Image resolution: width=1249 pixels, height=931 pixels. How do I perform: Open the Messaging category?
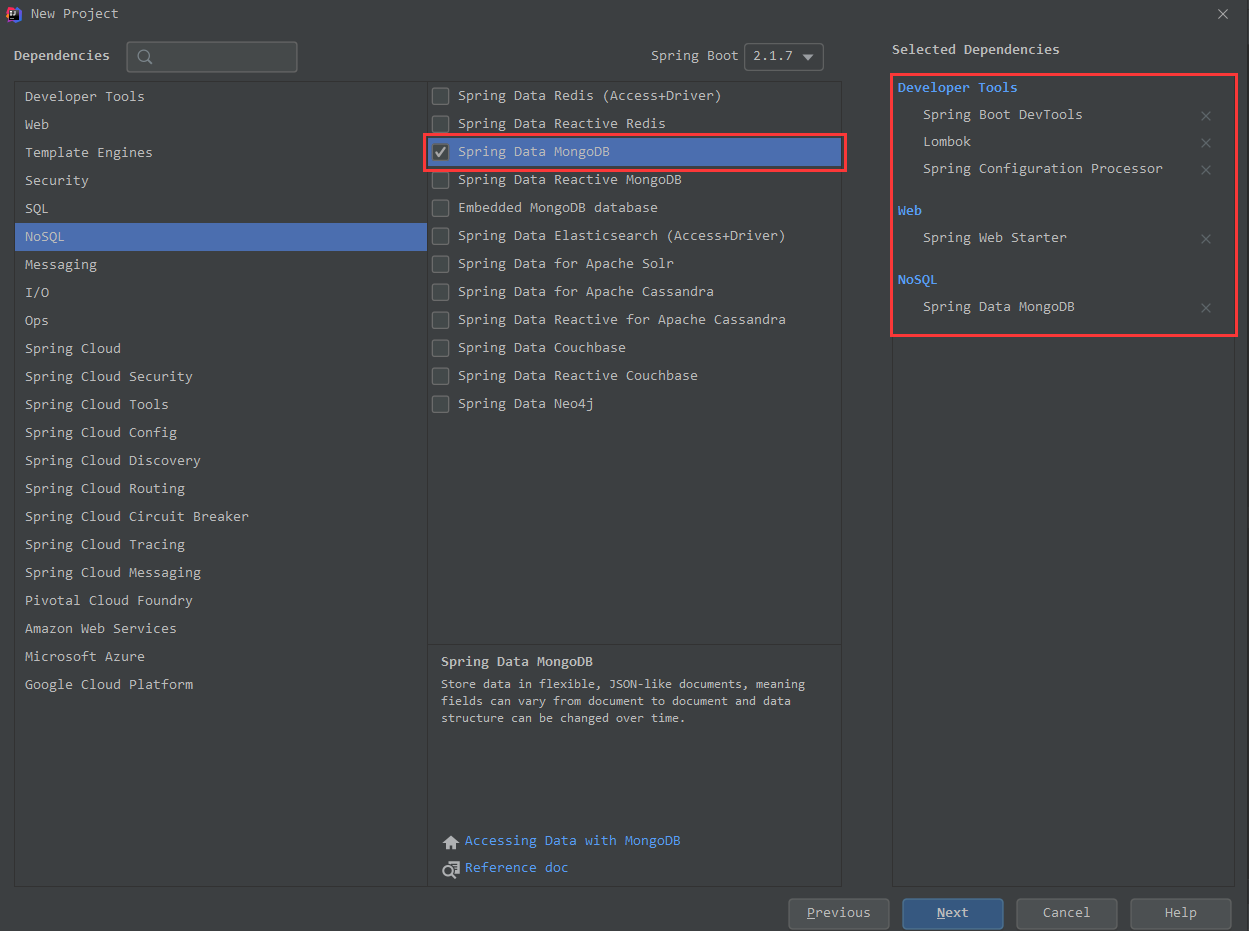221,265
